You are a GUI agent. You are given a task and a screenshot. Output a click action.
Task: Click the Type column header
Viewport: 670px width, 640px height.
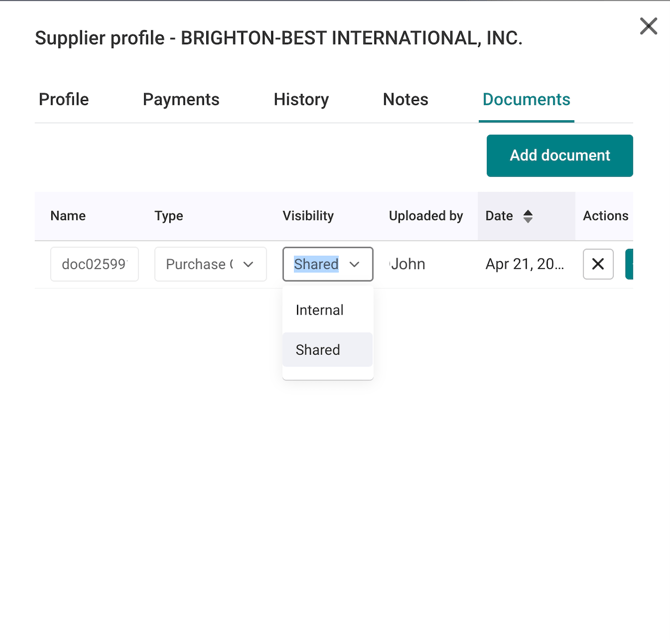tap(169, 216)
